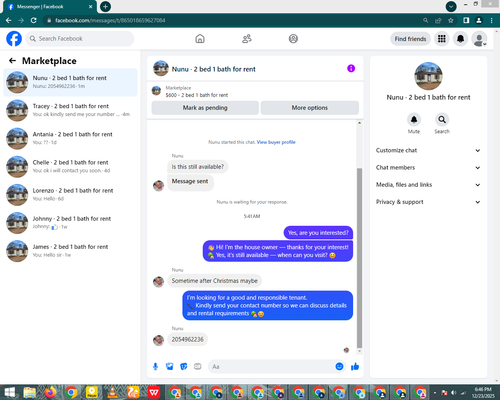
Task: Share this page icon in address bar
Action: (x=438, y=20)
